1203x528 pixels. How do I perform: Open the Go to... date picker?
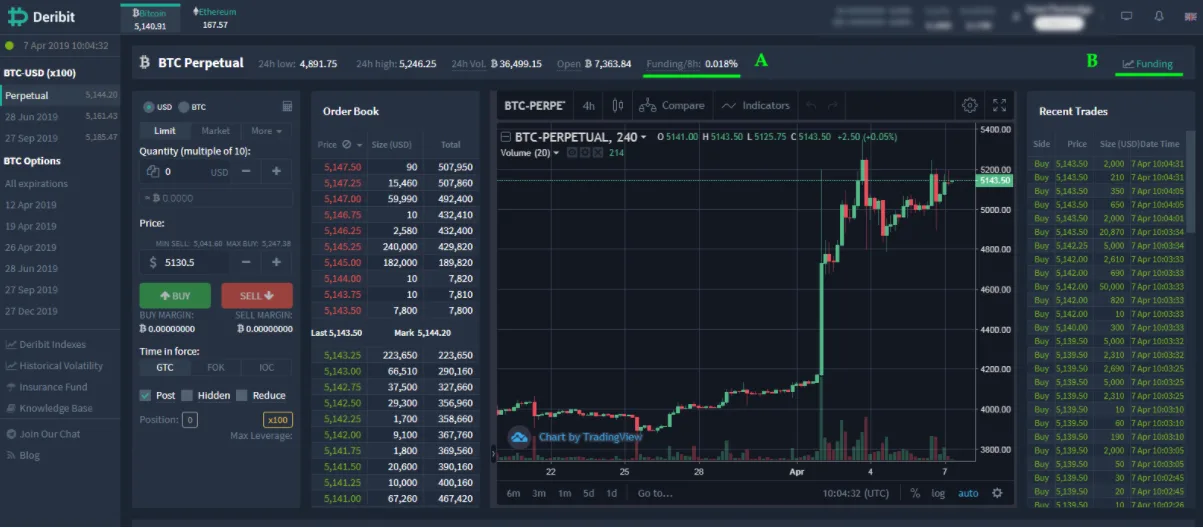point(655,493)
